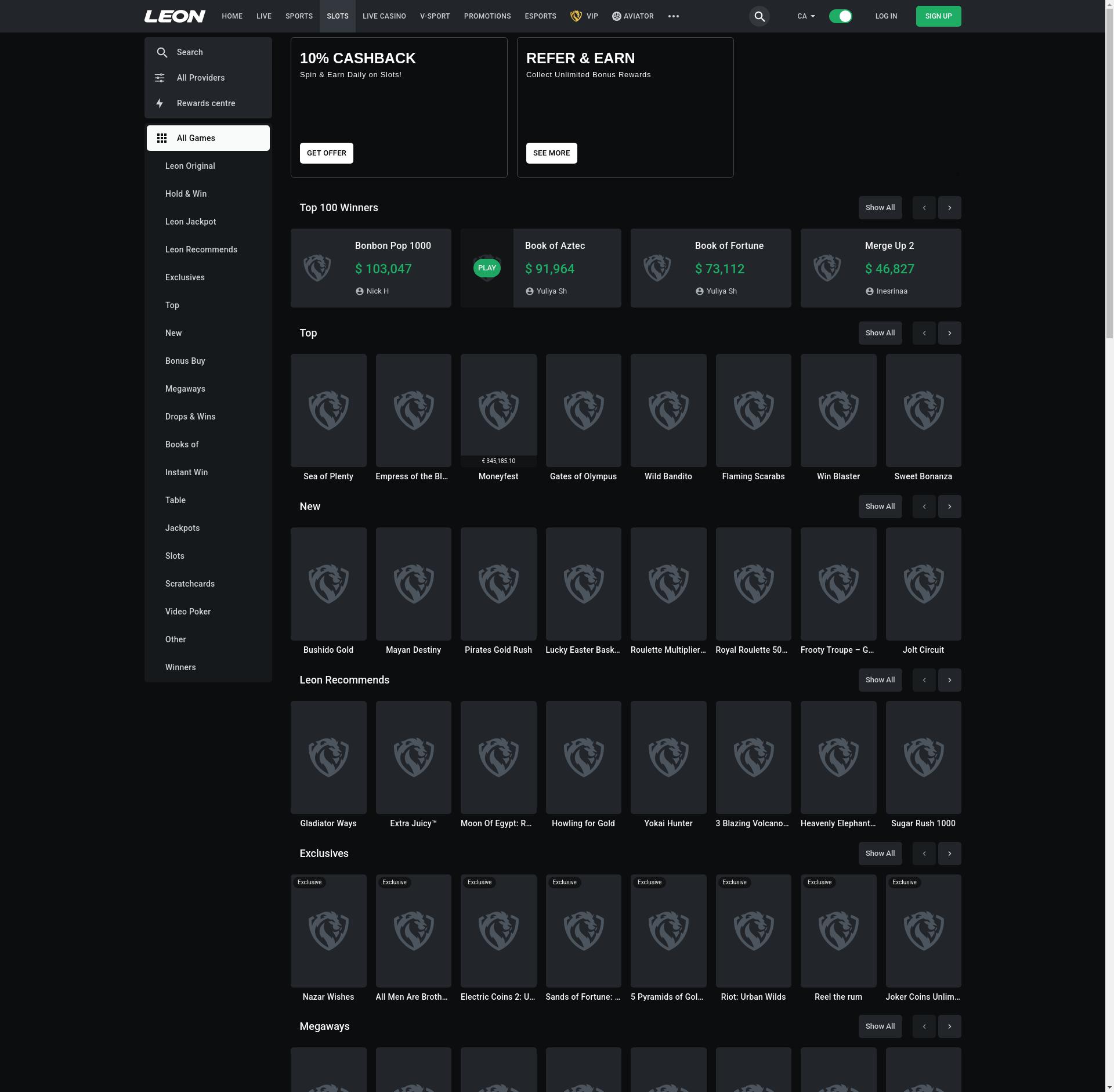Screen dimensions: 1114x1092
Task: Open the Gates of Olympus thumbnail
Action: point(583,410)
